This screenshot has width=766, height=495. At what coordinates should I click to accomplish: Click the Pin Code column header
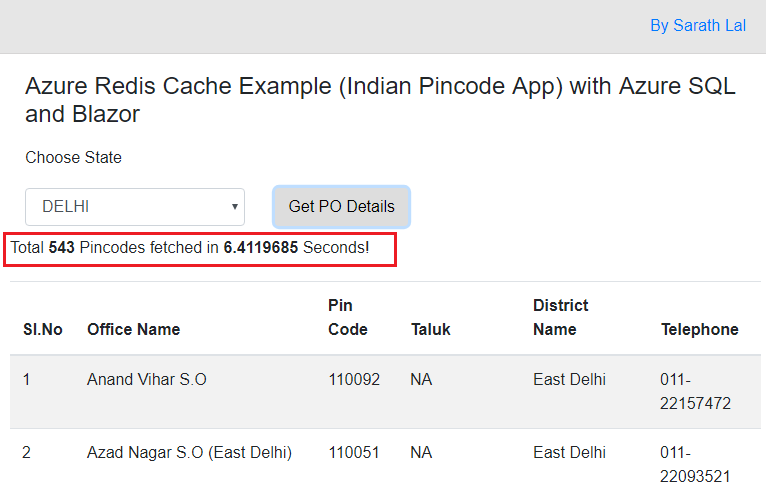point(348,317)
